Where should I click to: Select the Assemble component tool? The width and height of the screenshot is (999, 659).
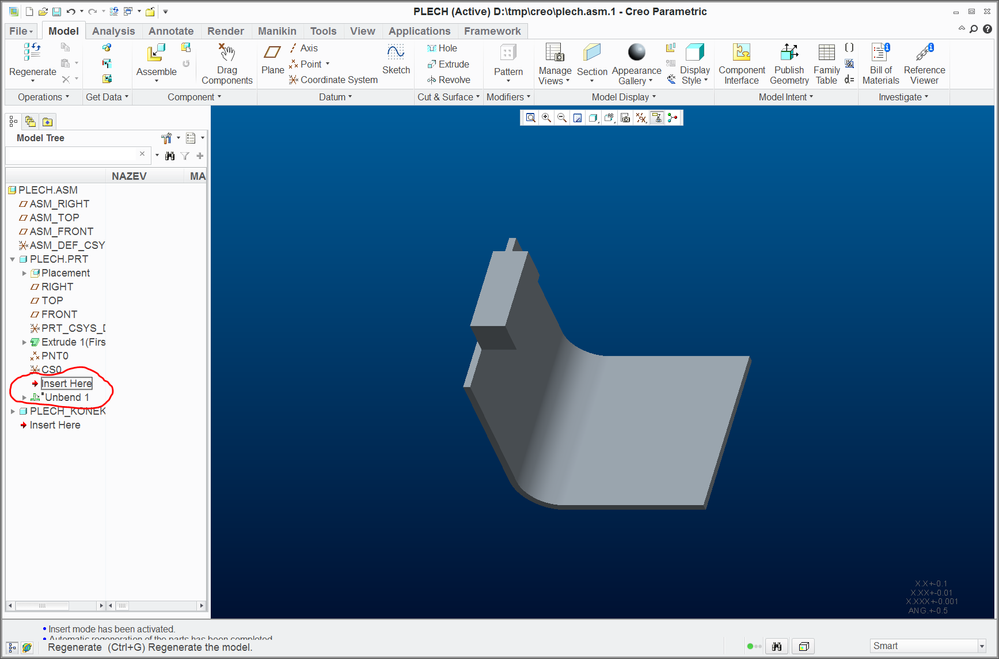[x=156, y=58]
